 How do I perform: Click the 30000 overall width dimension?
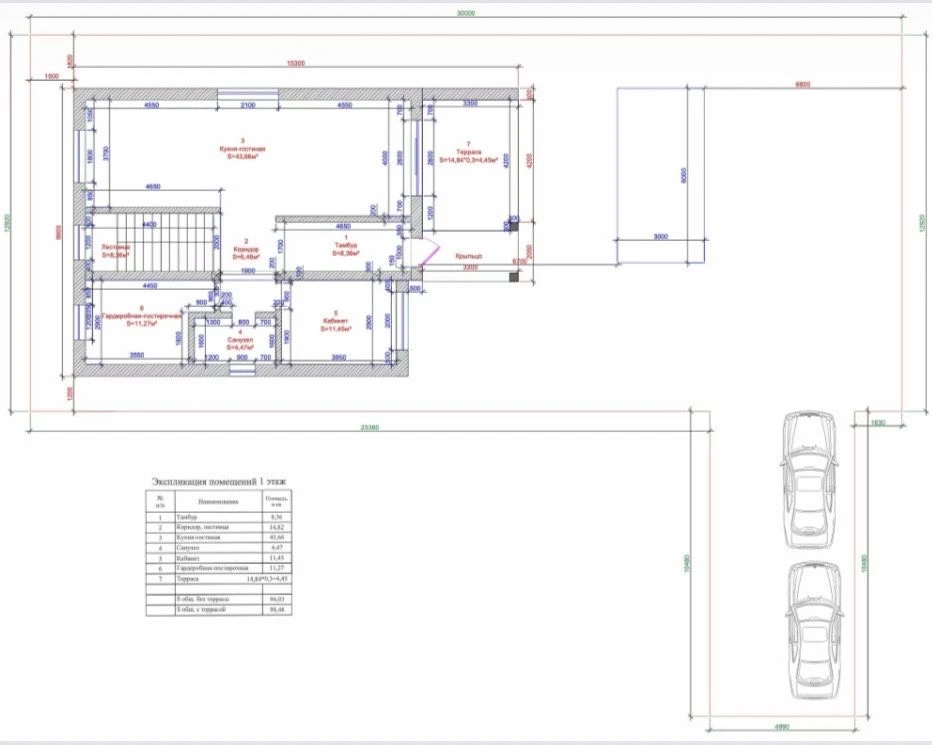[x=465, y=12]
